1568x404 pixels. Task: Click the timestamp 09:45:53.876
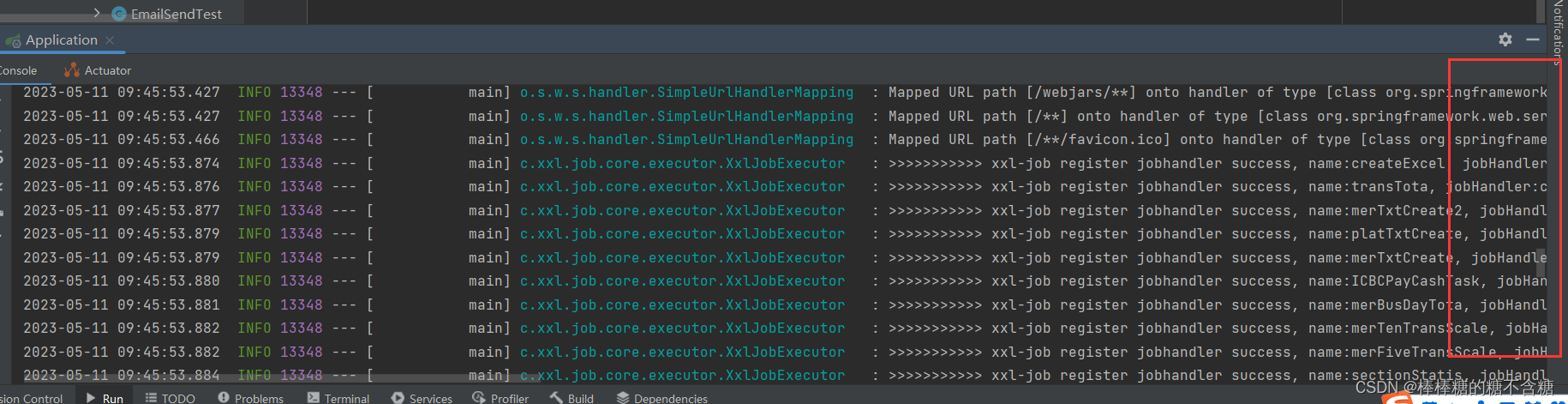(168, 186)
